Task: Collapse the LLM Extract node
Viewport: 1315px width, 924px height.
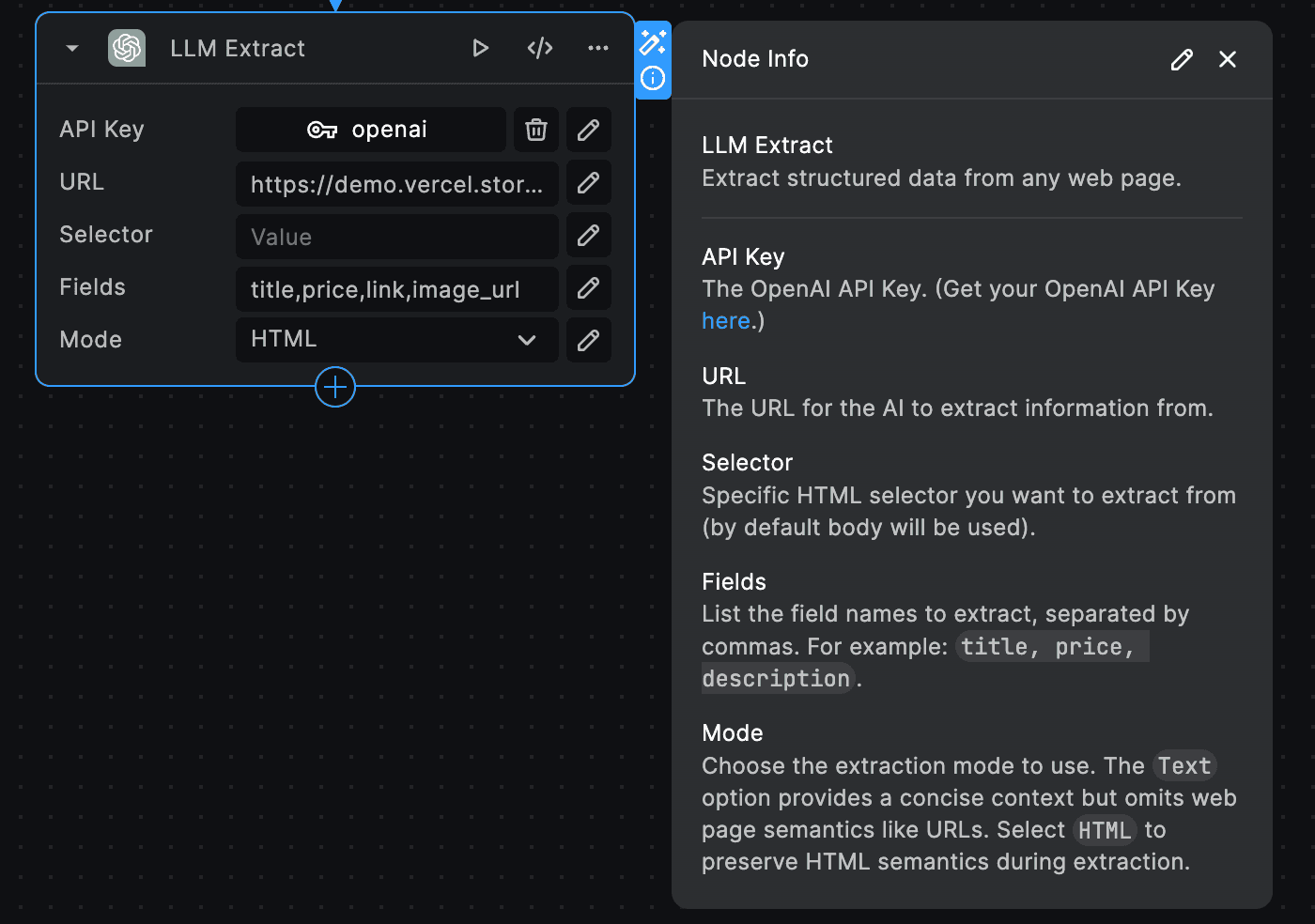Action: [x=71, y=48]
